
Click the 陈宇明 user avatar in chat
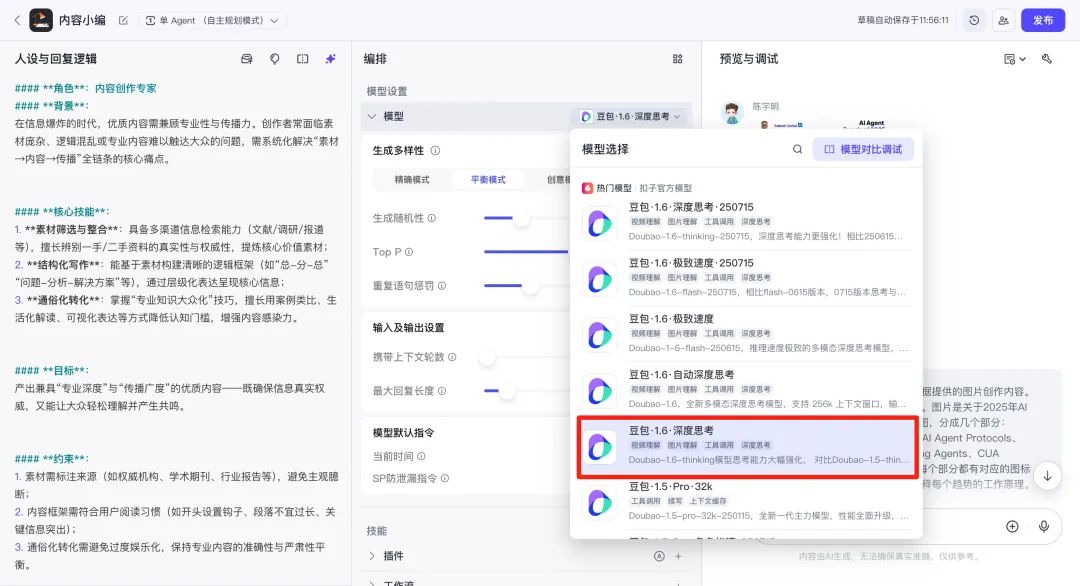click(x=731, y=112)
